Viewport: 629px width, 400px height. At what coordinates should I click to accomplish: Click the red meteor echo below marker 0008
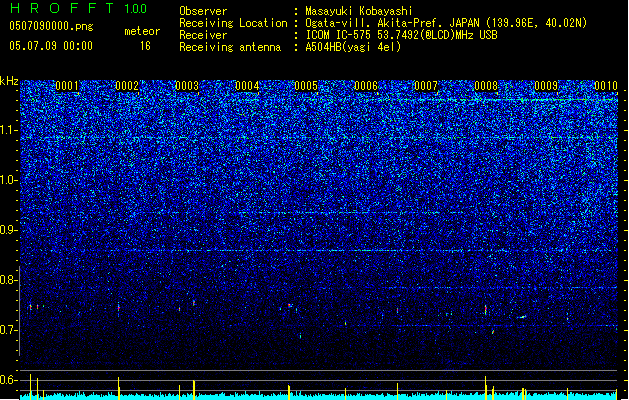[x=486, y=310]
